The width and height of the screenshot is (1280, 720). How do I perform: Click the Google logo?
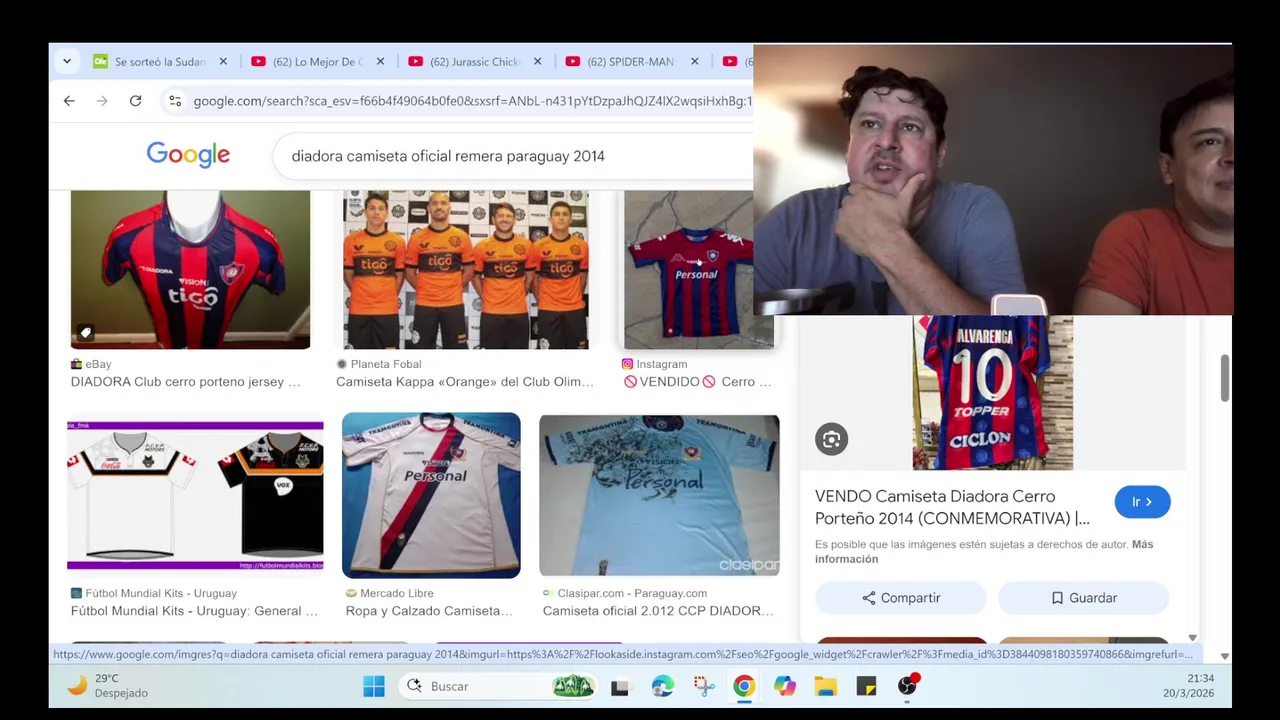pyautogui.click(x=188, y=155)
